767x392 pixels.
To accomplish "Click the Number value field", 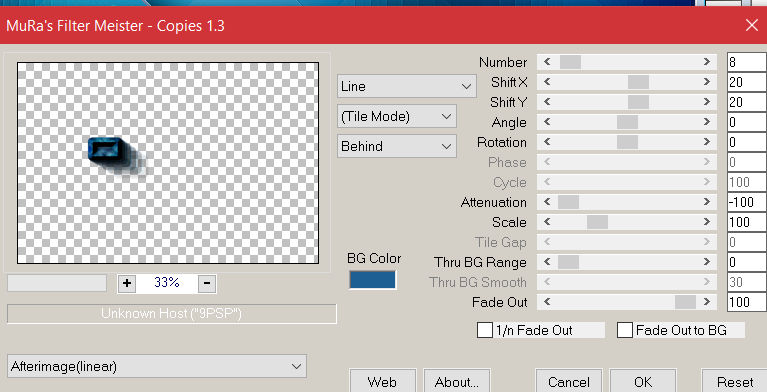I will tap(747, 62).
